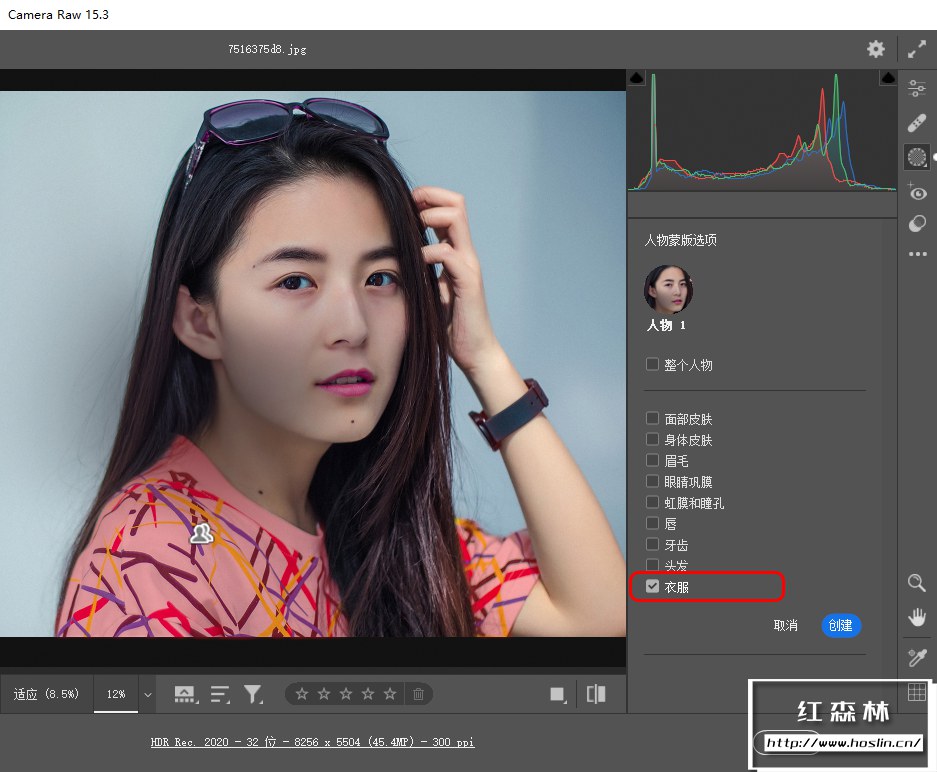The image size is (937, 772).
Task: Open HDR Rec. 2020 workflow options link
Action: [x=312, y=742]
